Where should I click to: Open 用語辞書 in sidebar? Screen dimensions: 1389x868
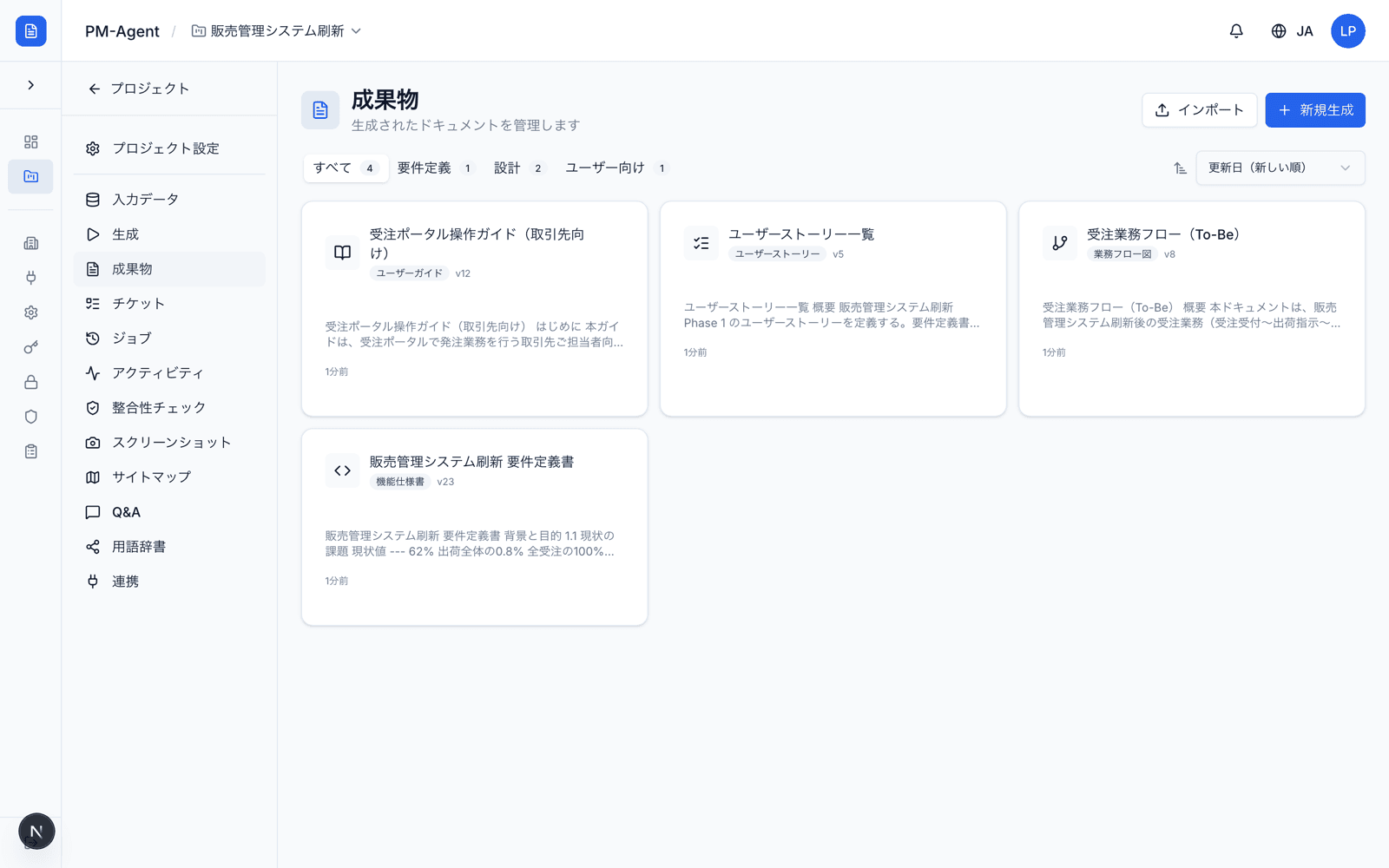tap(169, 547)
